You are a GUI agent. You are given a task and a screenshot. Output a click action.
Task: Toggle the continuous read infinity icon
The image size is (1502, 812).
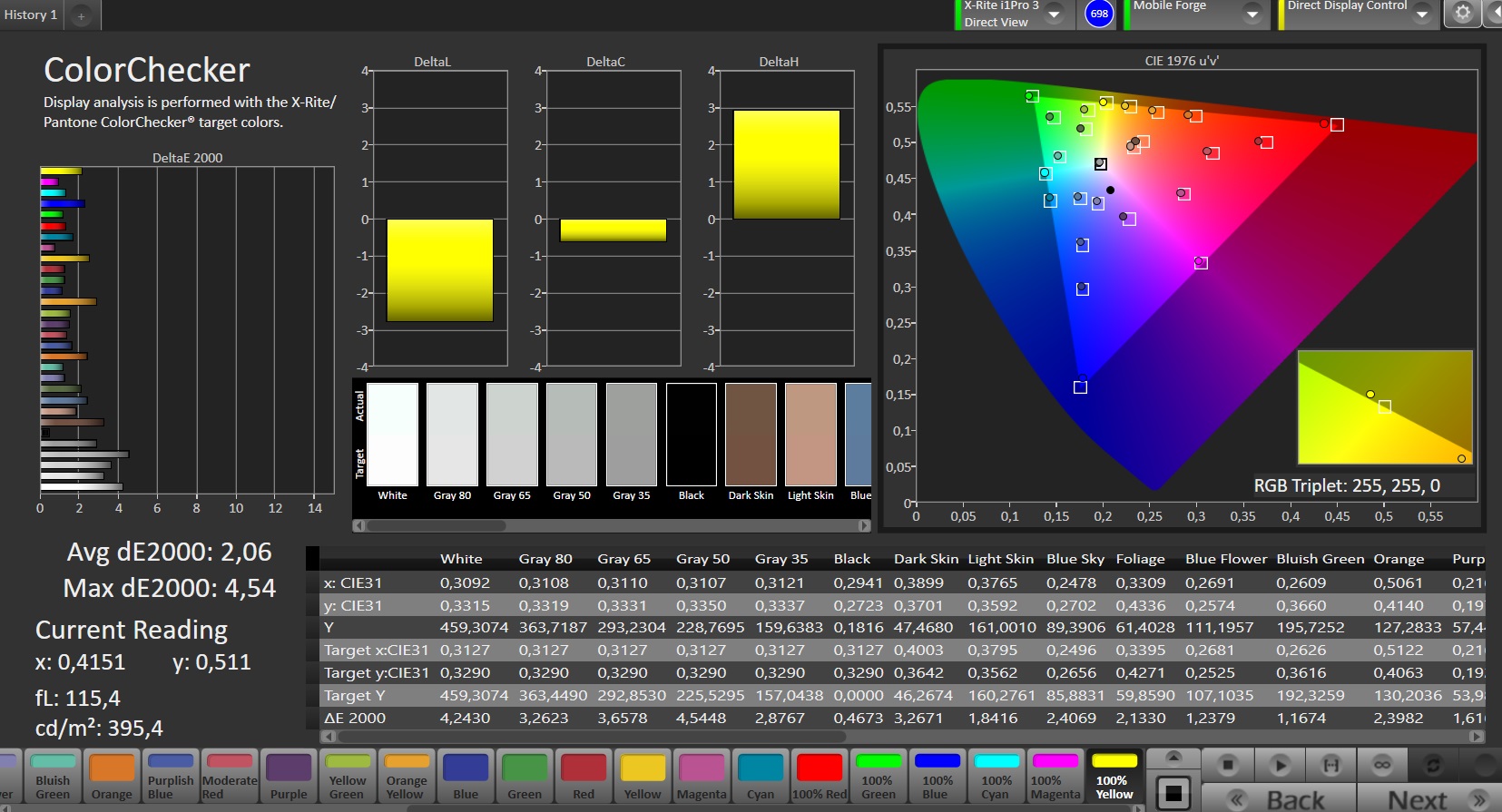pyautogui.click(x=1382, y=765)
